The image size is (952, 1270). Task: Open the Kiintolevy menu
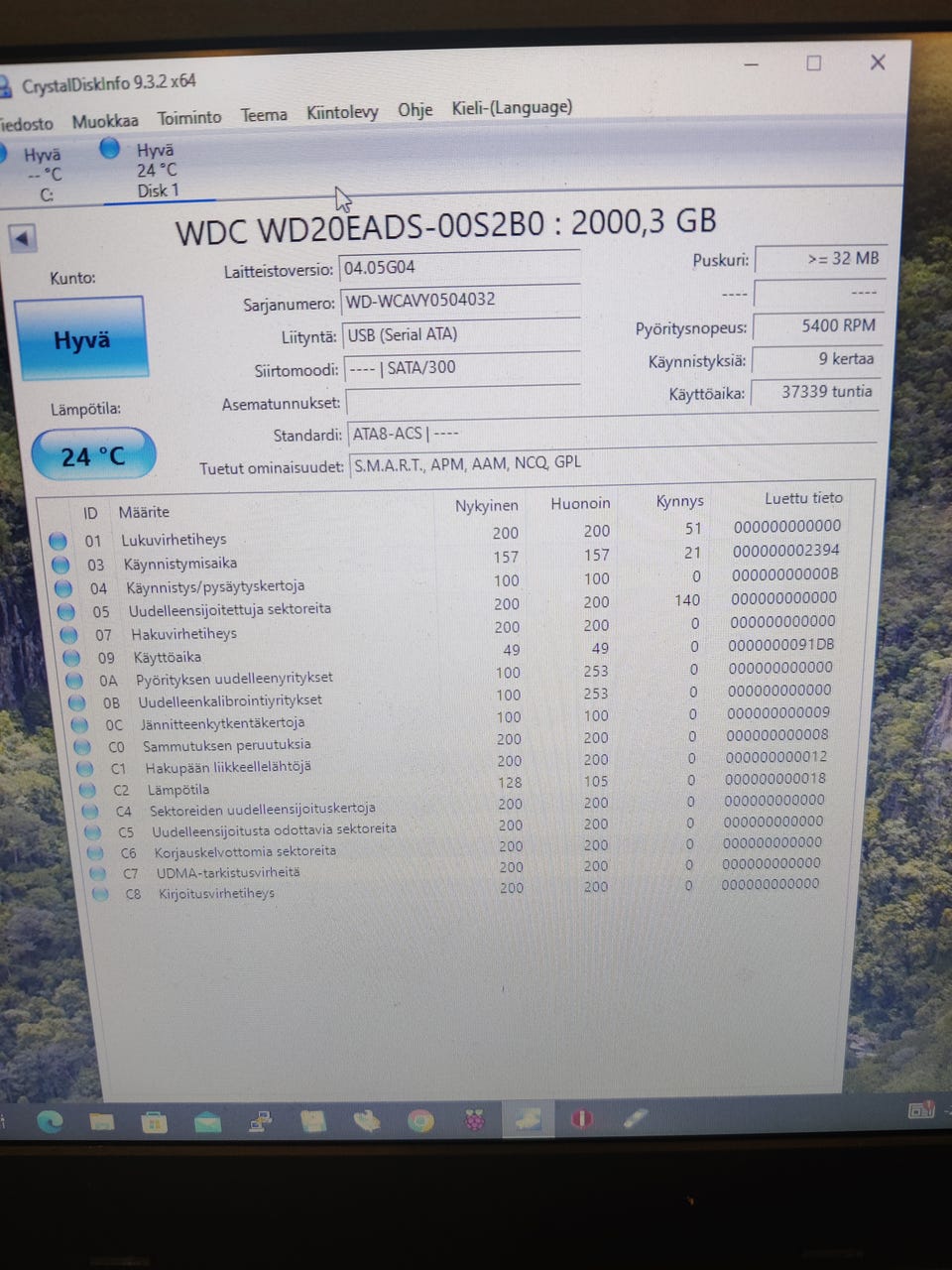point(342,112)
